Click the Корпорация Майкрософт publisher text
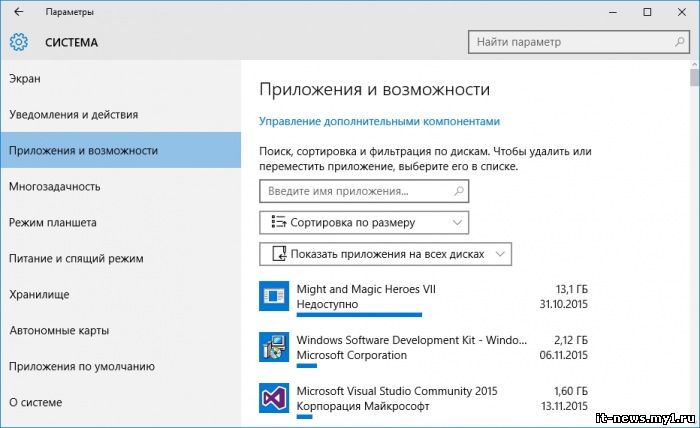This screenshot has height=428, width=700. pyautogui.click(x=363, y=406)
